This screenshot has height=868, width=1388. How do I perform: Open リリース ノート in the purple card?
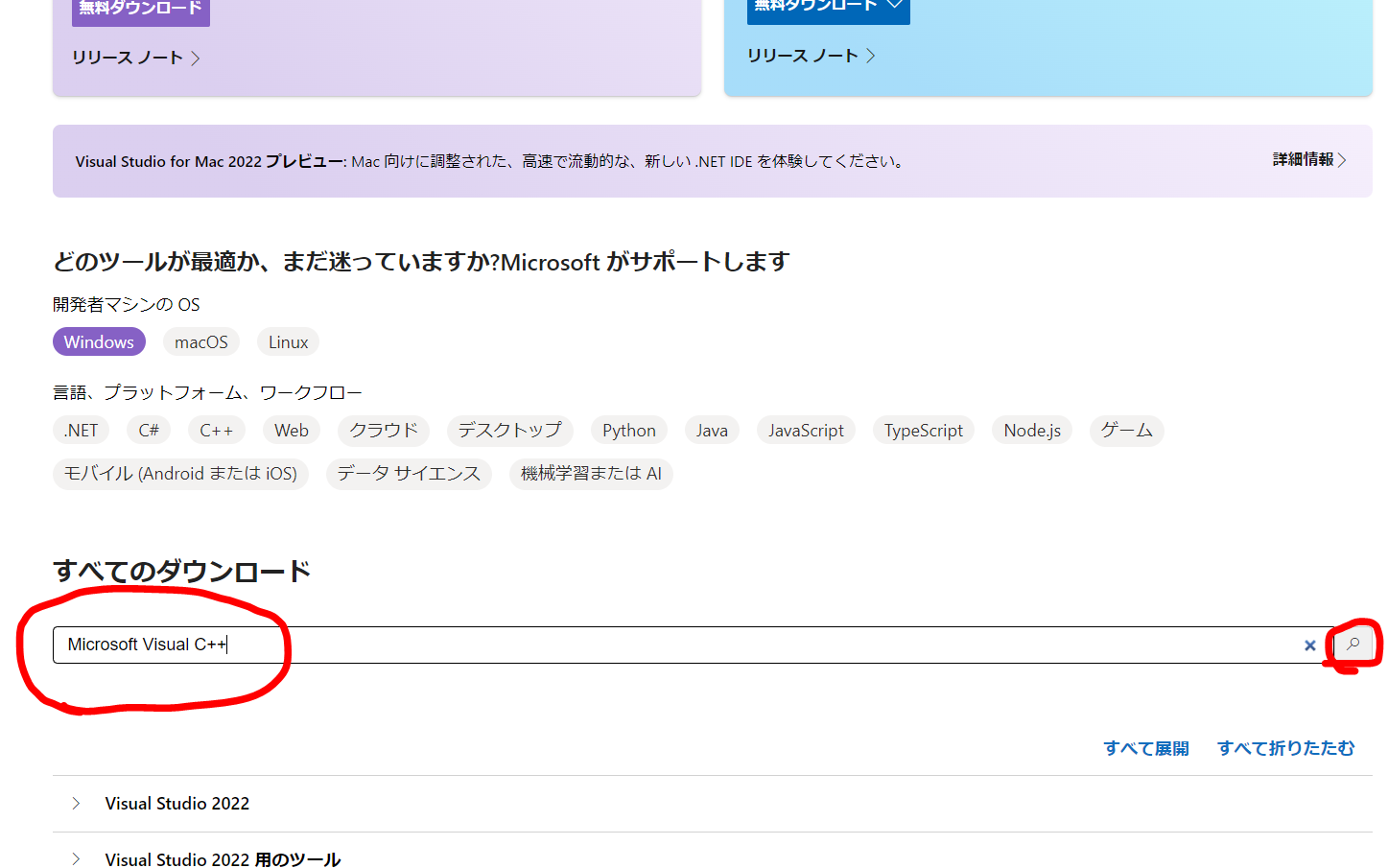coord(136,58)
